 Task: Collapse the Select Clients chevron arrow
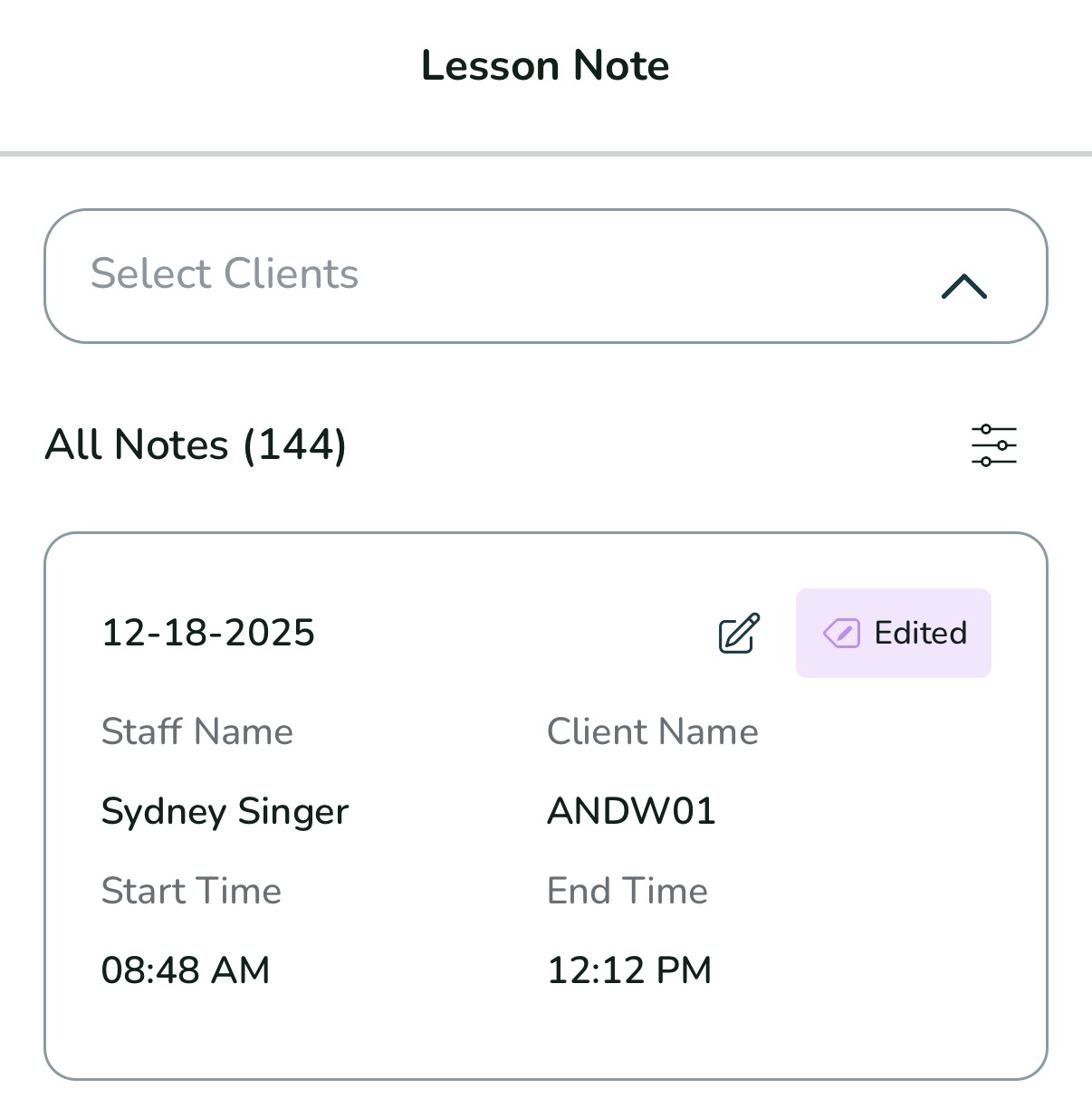coord(963,286)
